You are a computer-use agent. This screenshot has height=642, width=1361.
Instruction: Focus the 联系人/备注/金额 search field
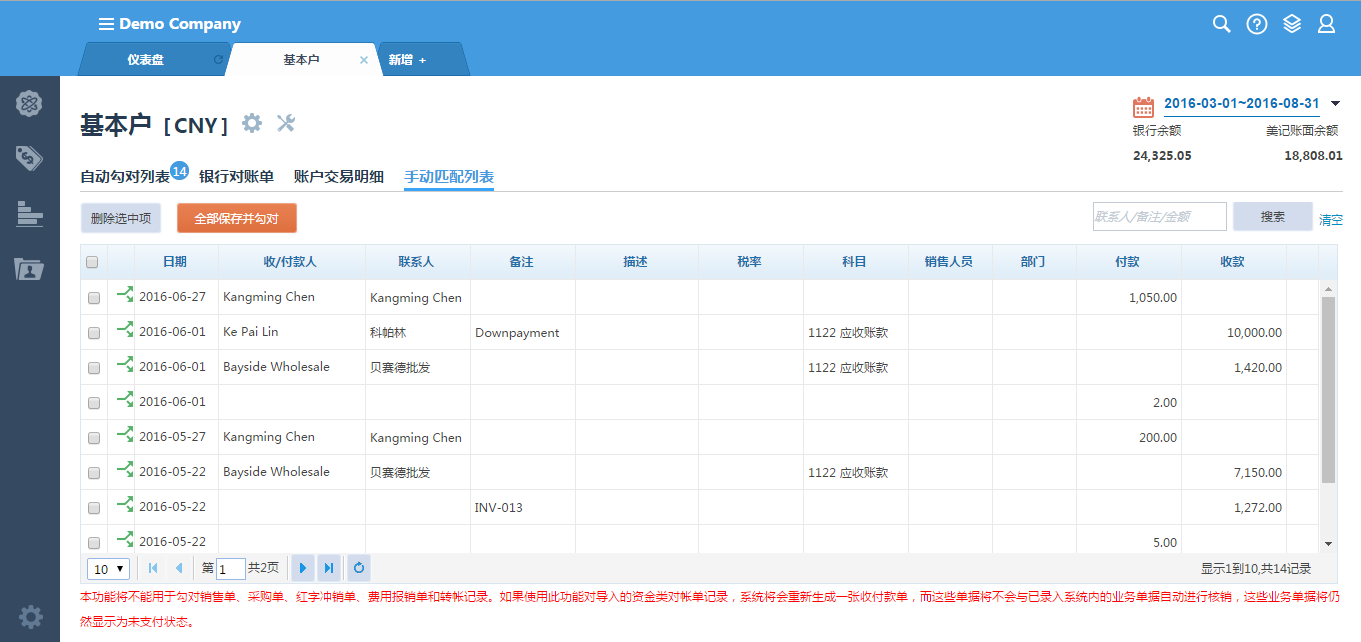(x=1159, y=216)
